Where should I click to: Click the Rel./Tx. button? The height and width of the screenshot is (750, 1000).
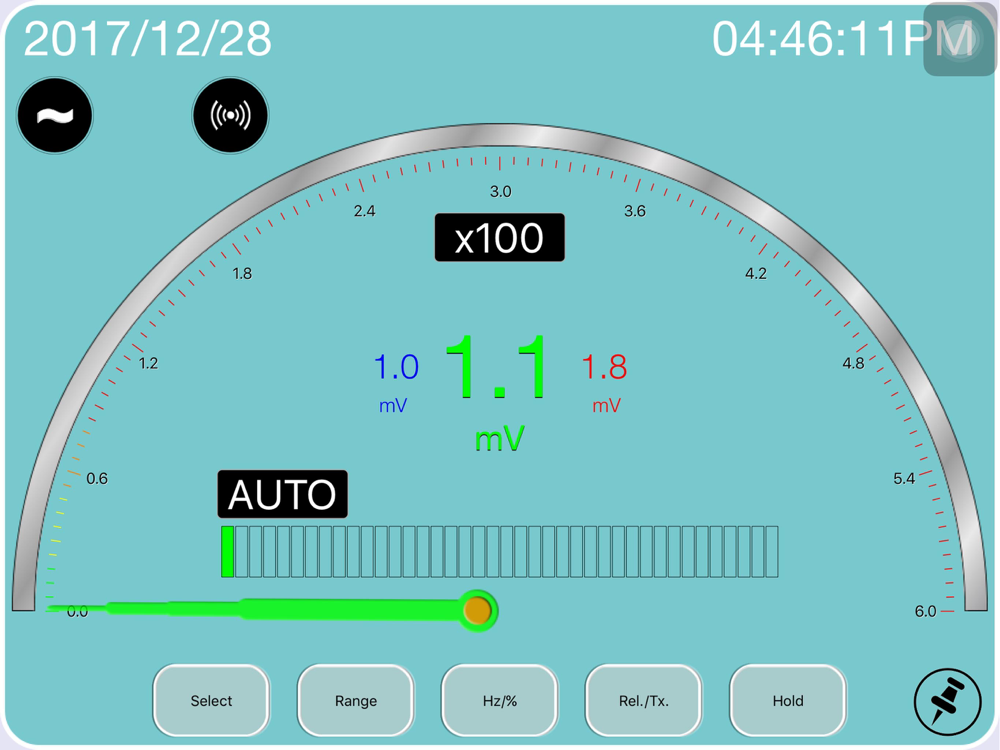tap(644, 700)
